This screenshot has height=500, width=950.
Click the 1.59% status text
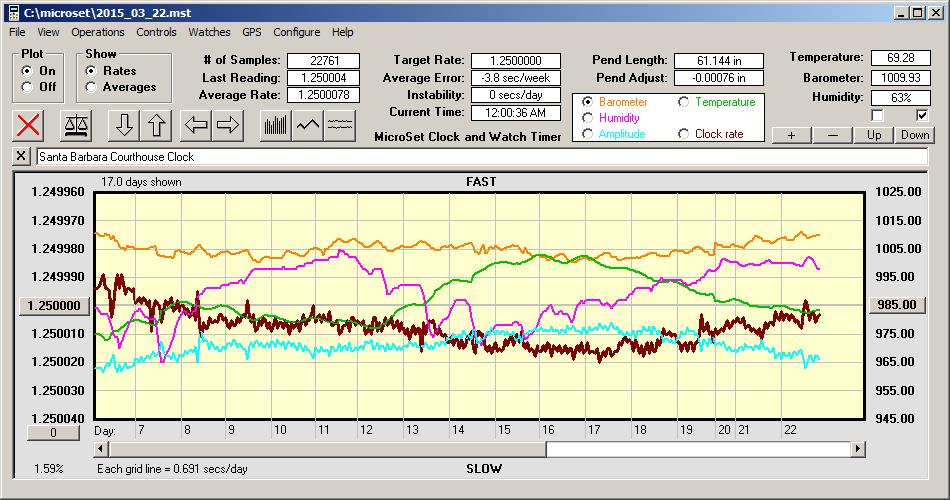pos(48,468)
